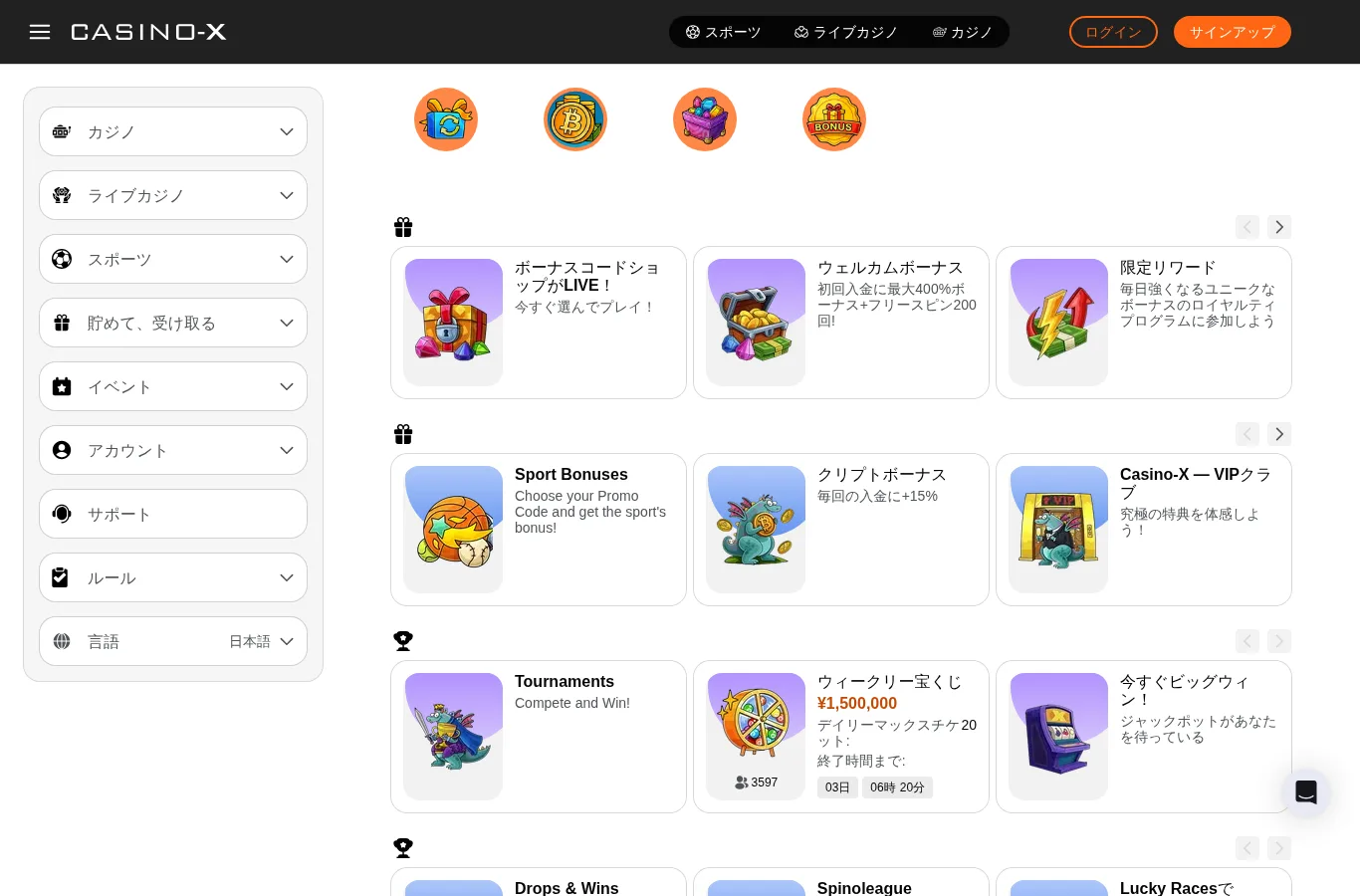The image size is (1360, 896).
Task: Open the ウィークリー宝くじ card
Action: (841, 737)
